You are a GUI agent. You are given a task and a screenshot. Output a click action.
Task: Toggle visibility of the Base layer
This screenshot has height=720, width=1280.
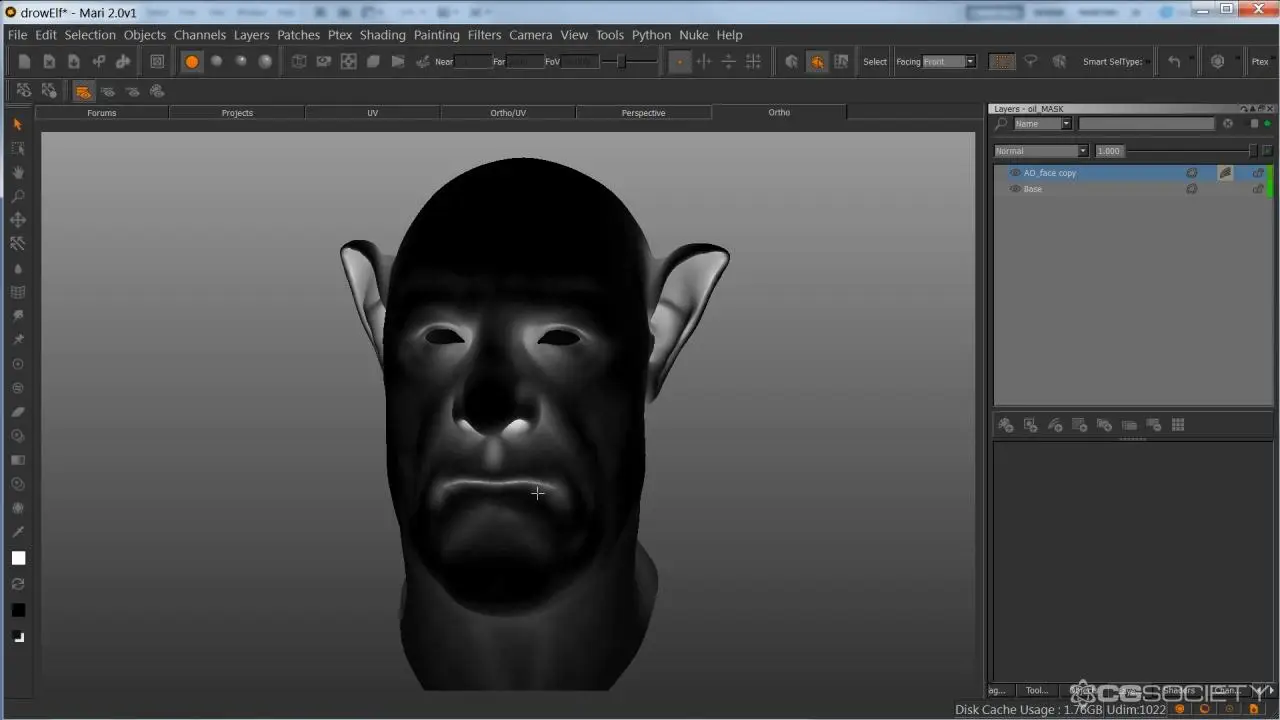click(1015, 189)
